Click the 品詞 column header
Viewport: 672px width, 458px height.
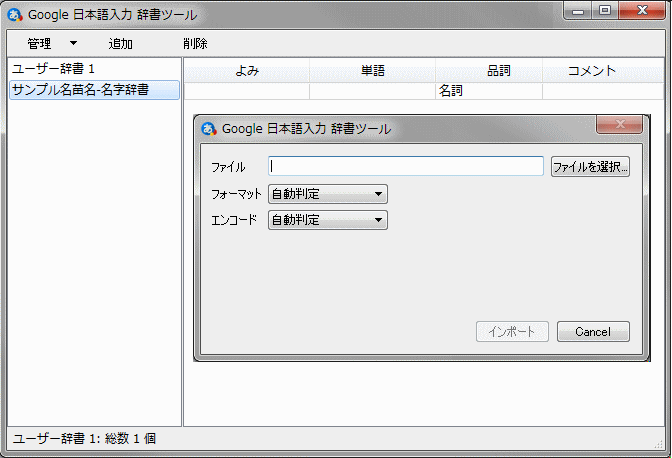[x=489, y=70]
